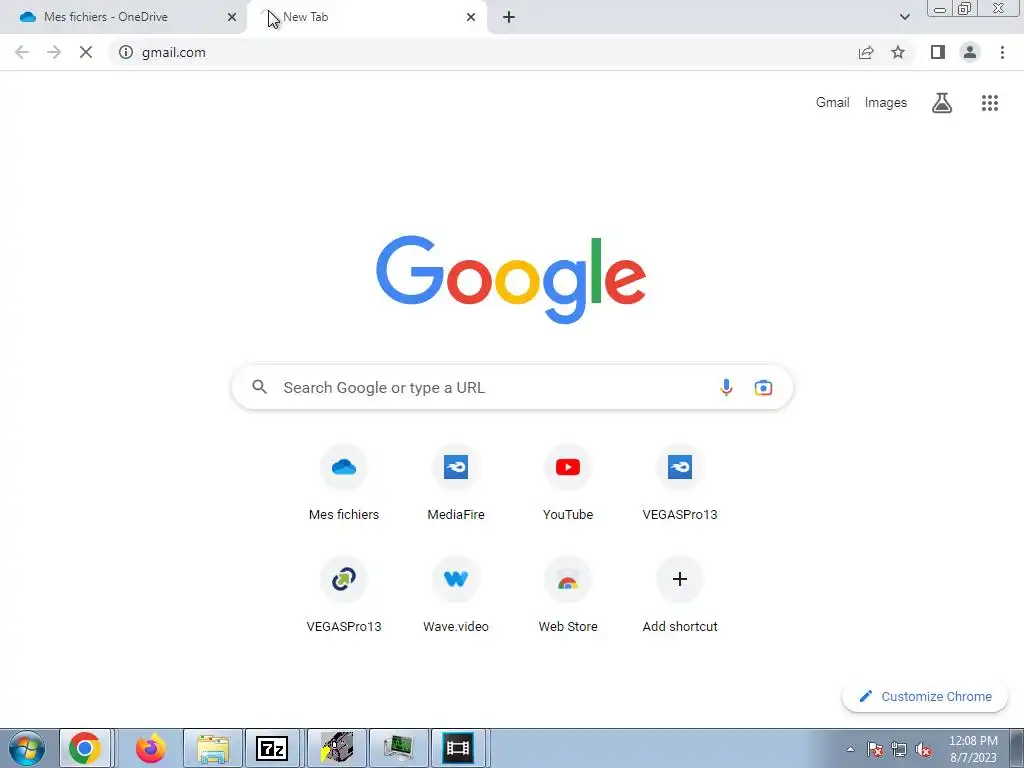This screenshot has width=1024, height=768.
Task: Close the Mes fichiers - OneDrive tab
Action: tap(232, 17)
